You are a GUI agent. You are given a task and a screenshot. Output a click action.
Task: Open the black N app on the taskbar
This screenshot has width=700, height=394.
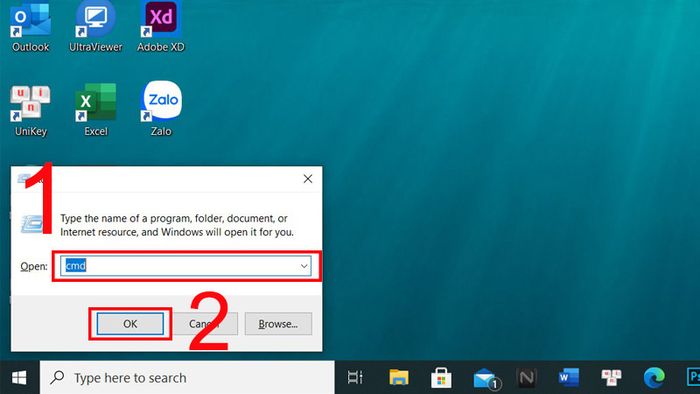tap(526, 378)
